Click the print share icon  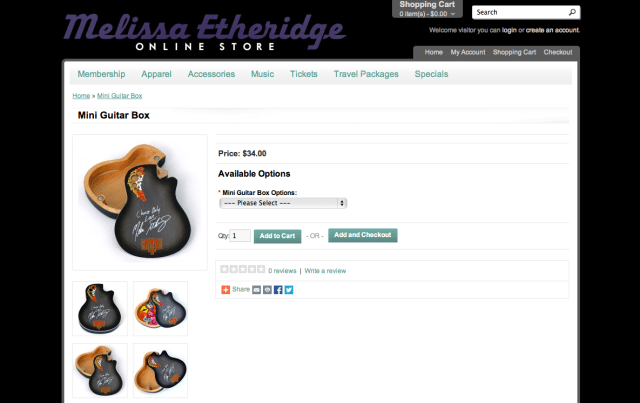267,290
